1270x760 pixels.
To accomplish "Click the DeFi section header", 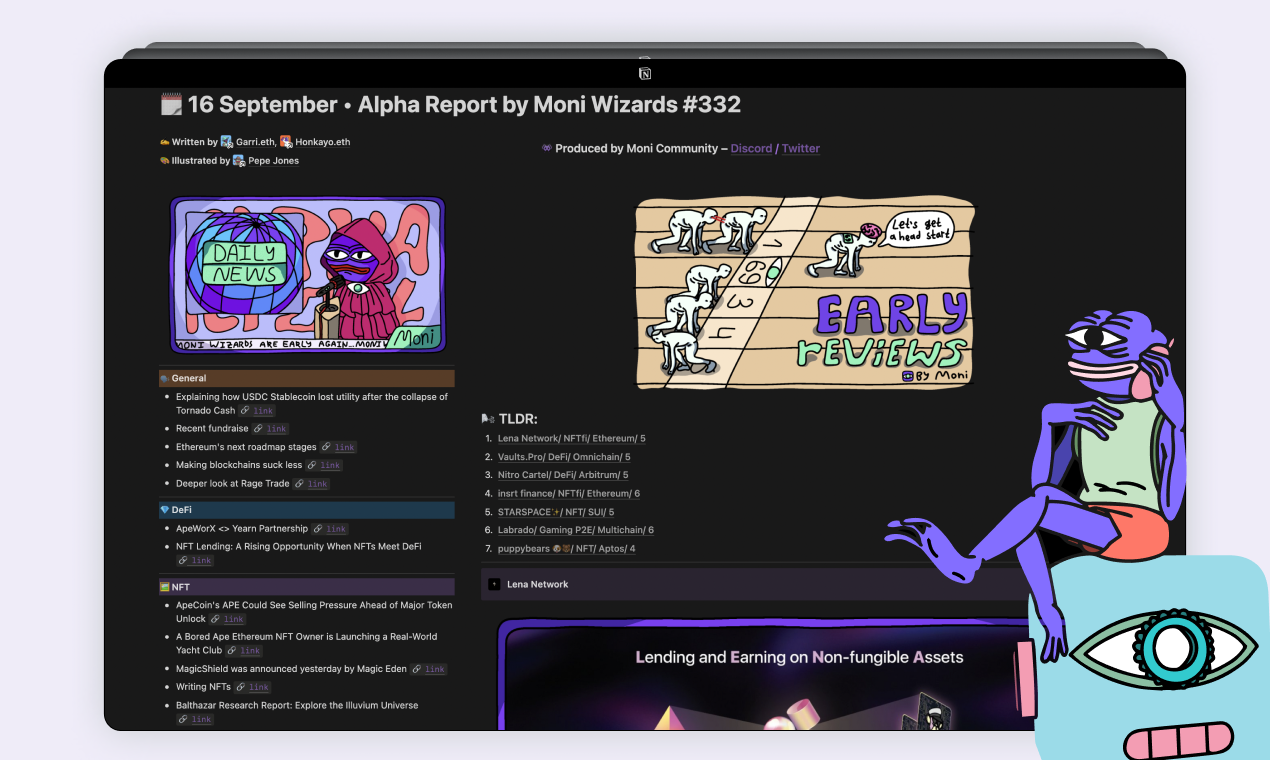I will point(306,510).
